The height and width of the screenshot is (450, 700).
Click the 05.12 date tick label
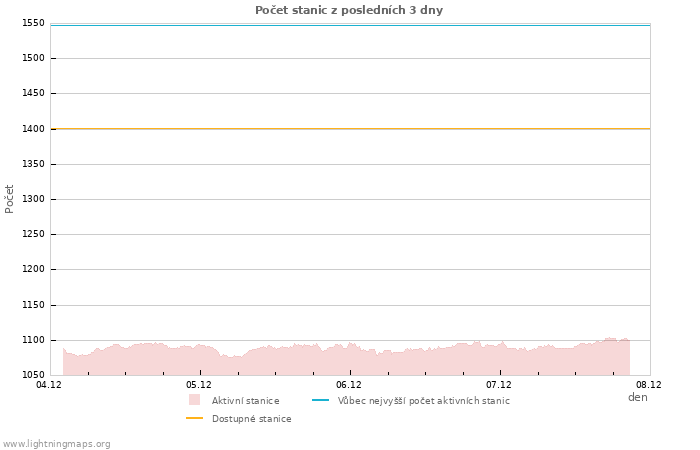click(x=199, y=384)
